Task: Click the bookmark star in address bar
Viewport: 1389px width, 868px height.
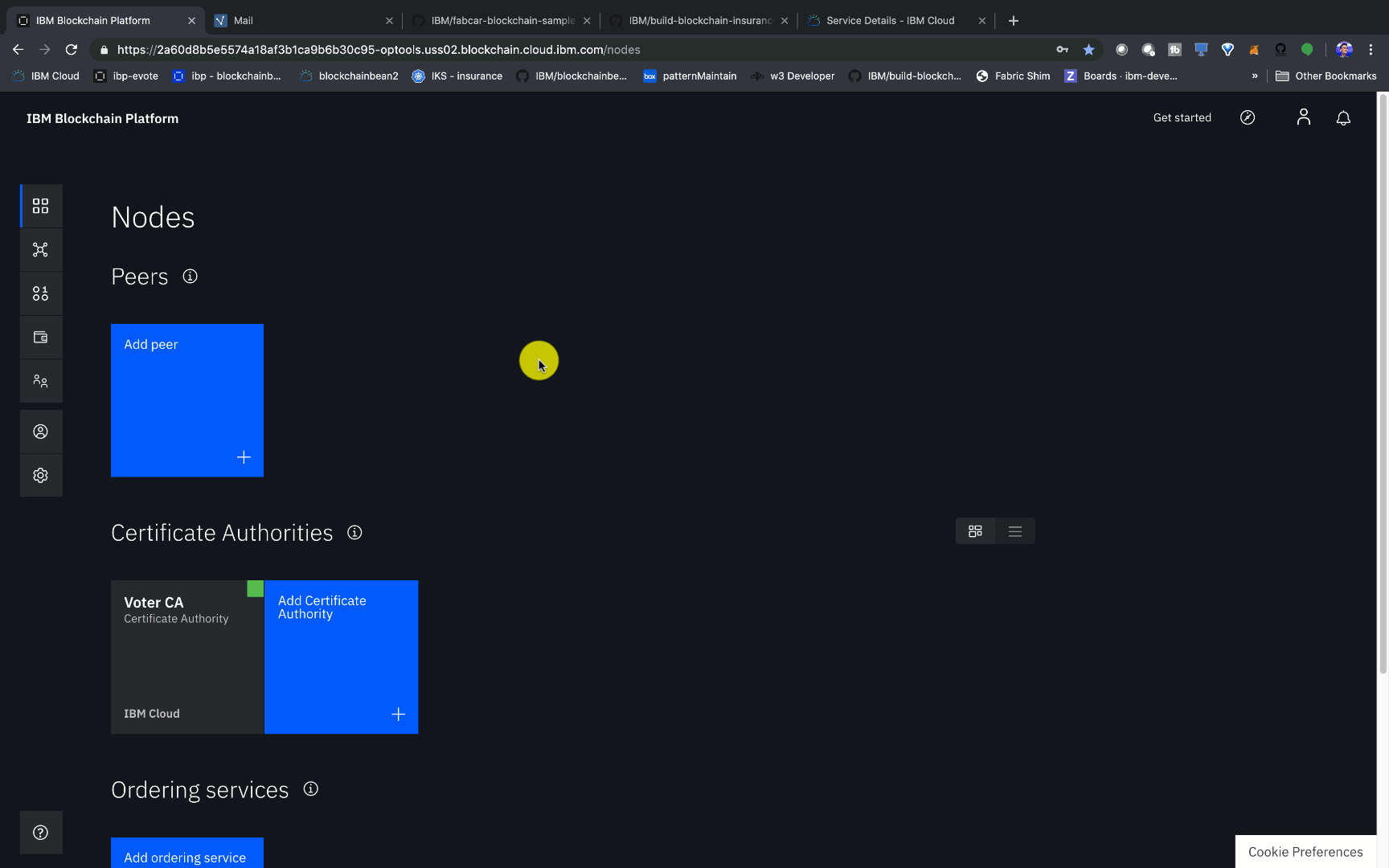Action: tap(1088, 50)
